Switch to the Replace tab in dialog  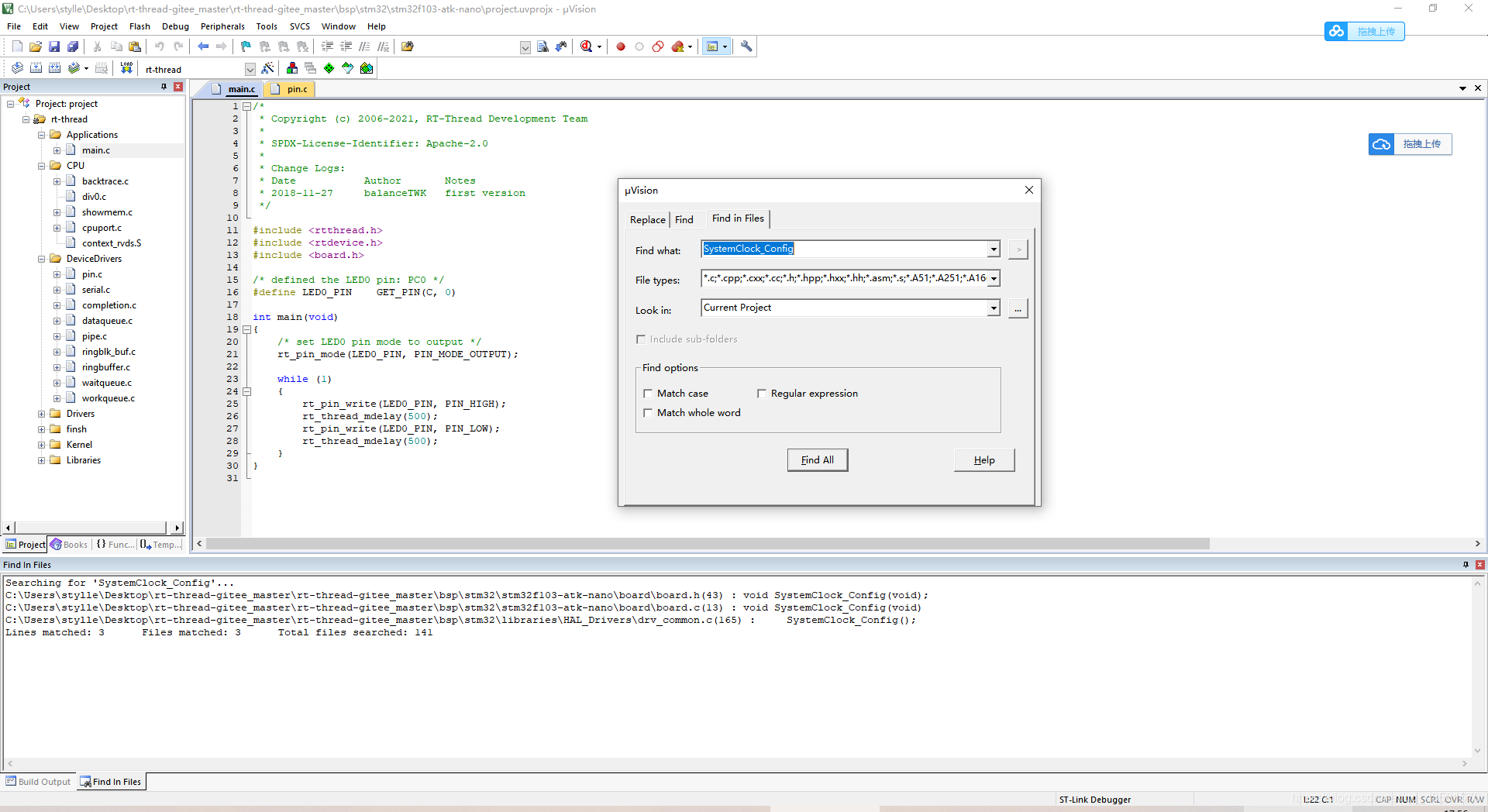coord(647,220)
